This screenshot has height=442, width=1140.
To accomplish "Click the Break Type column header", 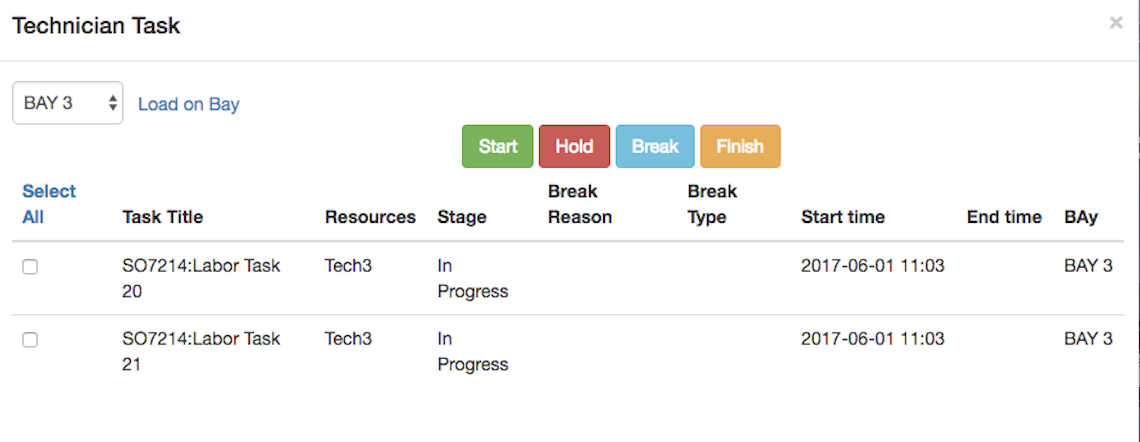I will point(712,204).
